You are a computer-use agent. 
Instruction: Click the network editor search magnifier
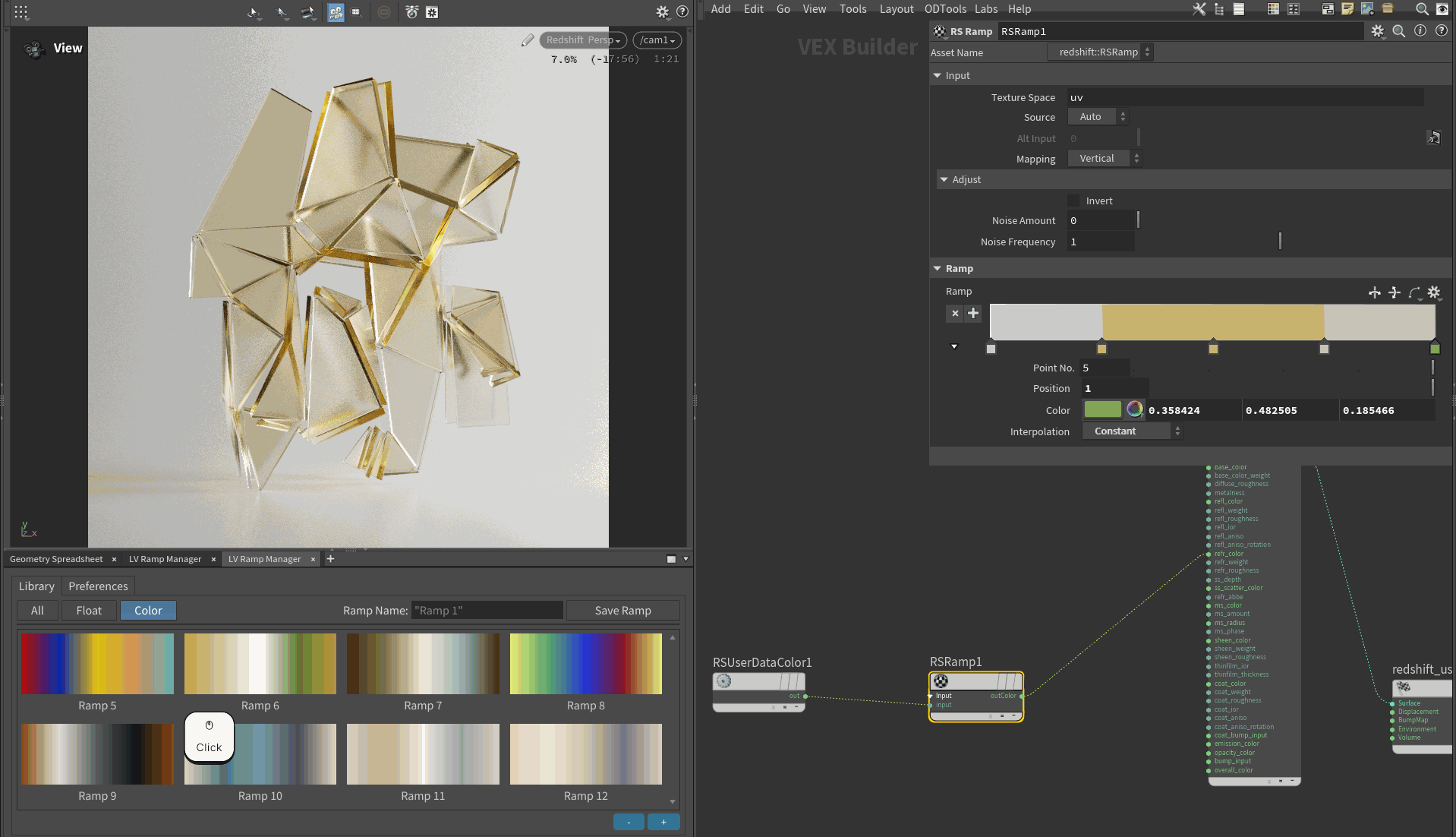pyautogui.click(x=1422, y=9)
